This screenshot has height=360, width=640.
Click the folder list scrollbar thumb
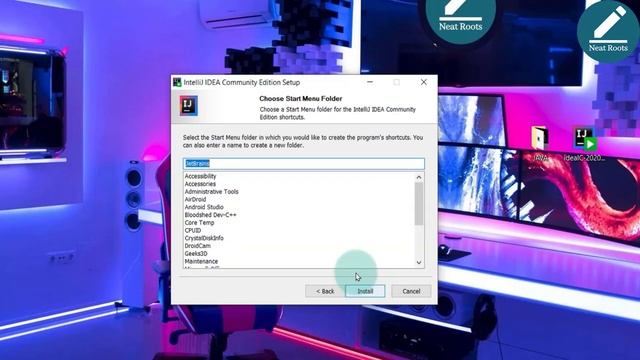[x=419, y=204]
